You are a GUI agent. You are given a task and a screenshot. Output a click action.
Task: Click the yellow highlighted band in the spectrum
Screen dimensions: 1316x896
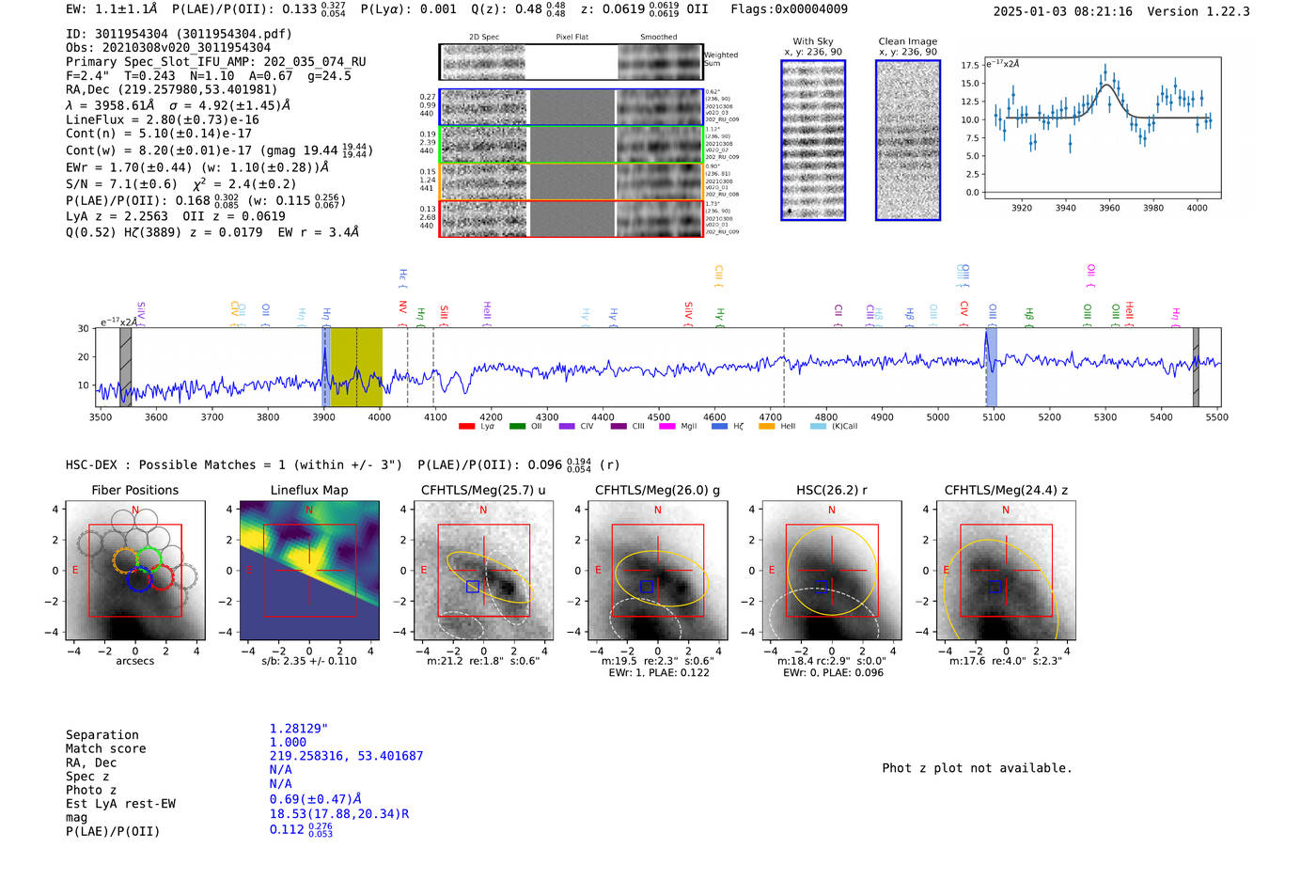(x=356, y=367)
